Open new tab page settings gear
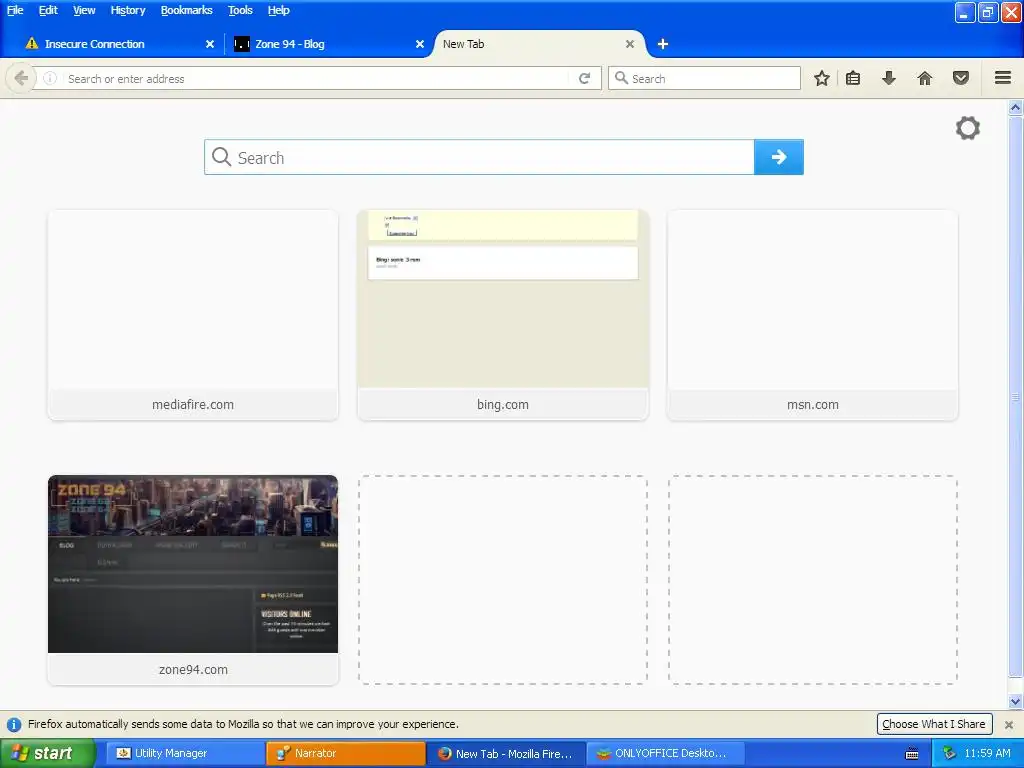Screen dimensions: 1024x768 968,128
